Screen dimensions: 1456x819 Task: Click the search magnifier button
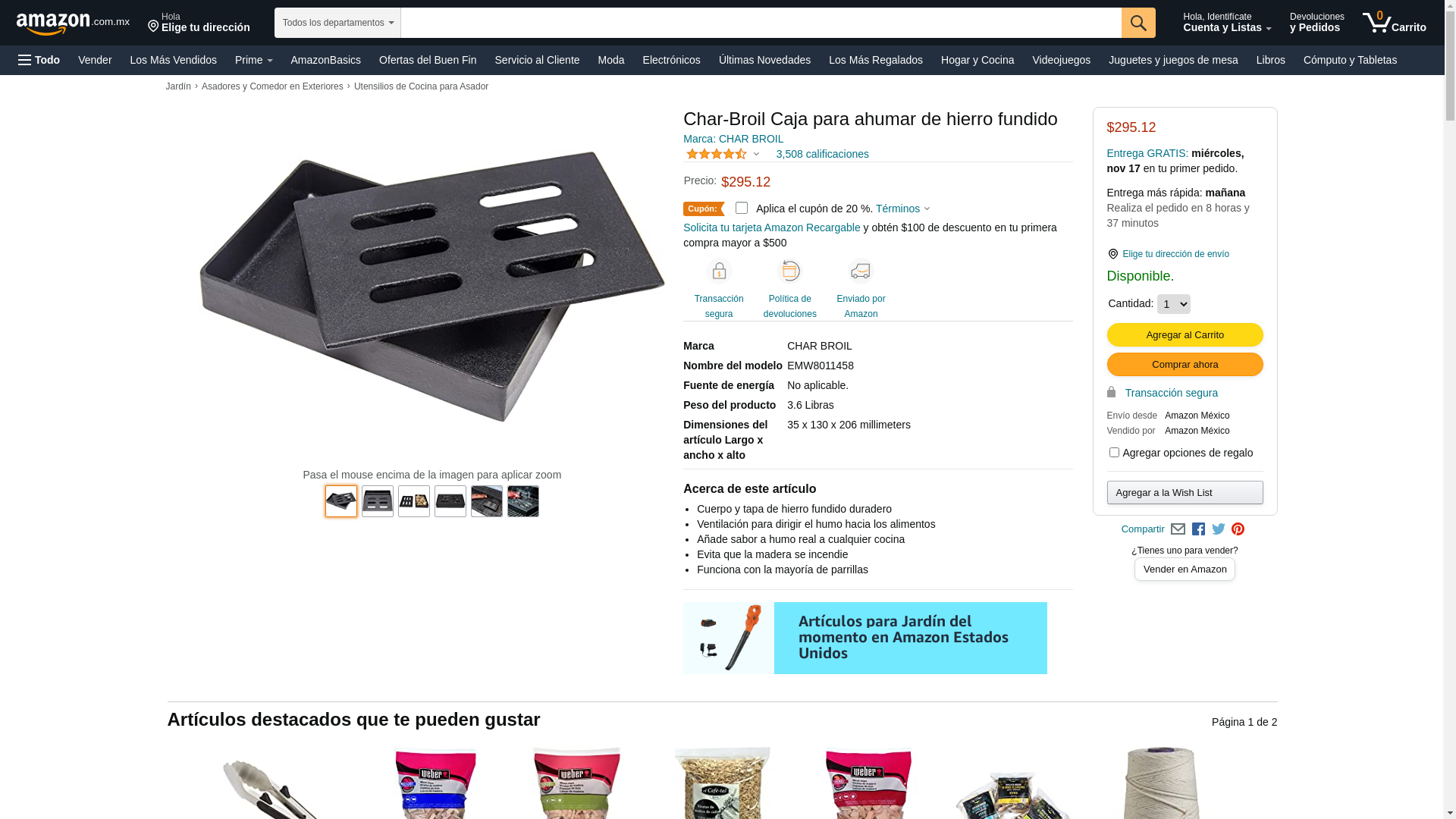(x=1138, y=23)
